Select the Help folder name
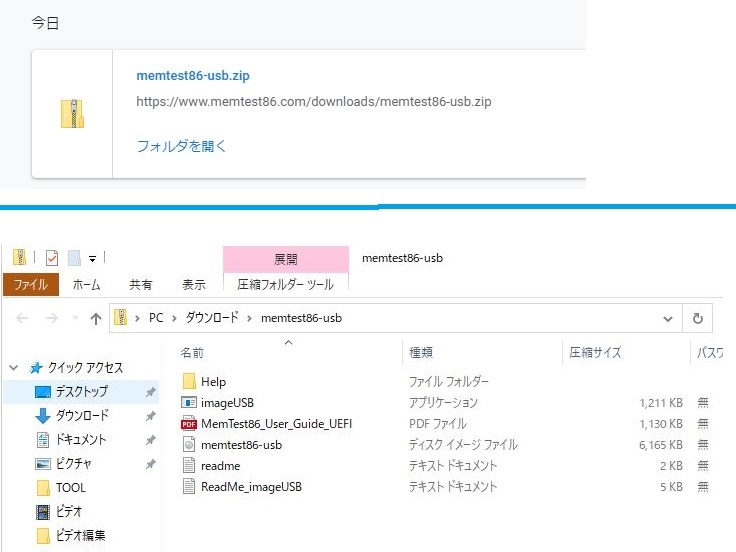The width and height of the screenshot is (736, 552). pyautogui.click(x=214, y=382)
